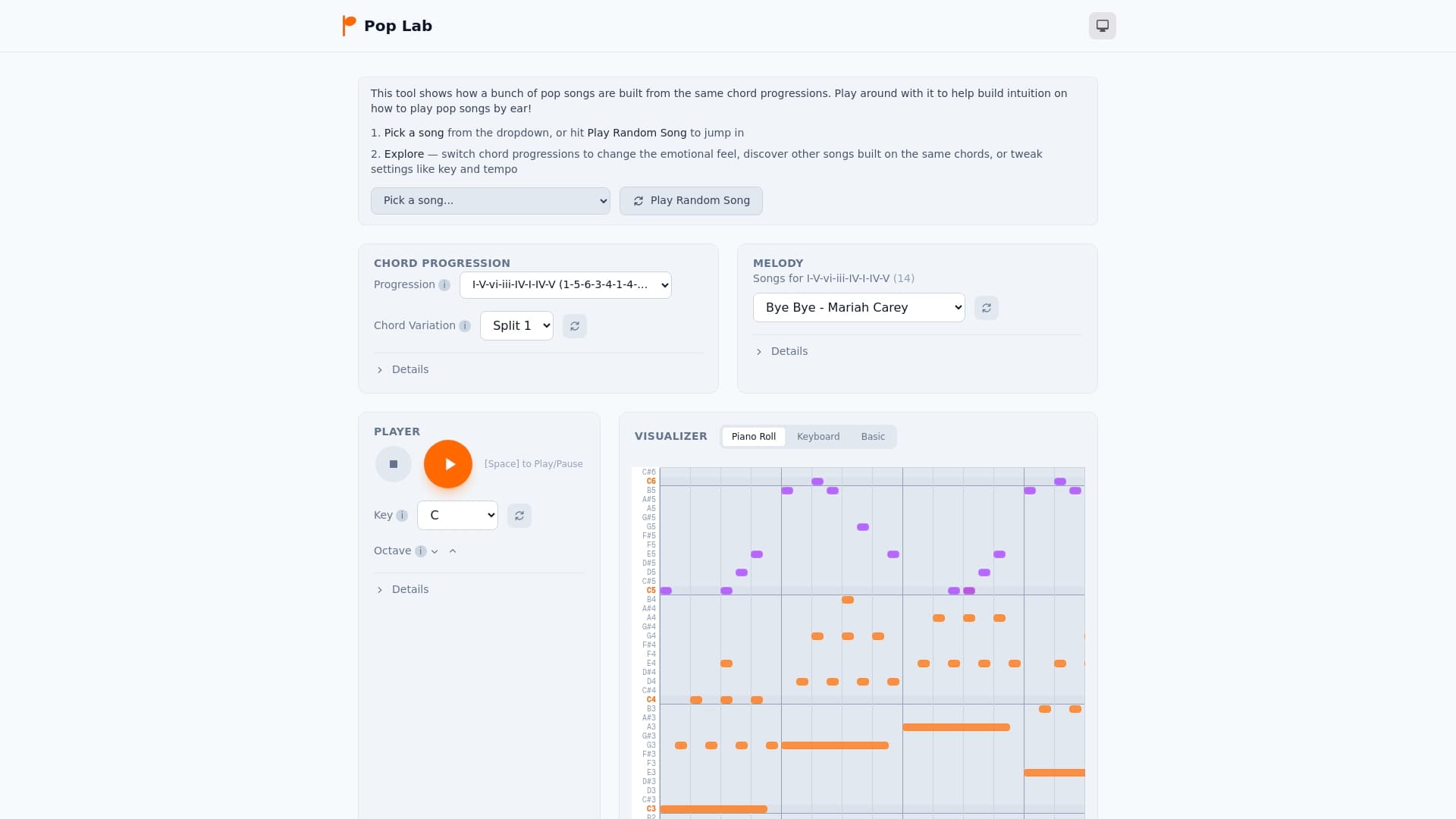Click the refresh icon beside Chord Variation

pyautogui.click(x=574, y=325)
